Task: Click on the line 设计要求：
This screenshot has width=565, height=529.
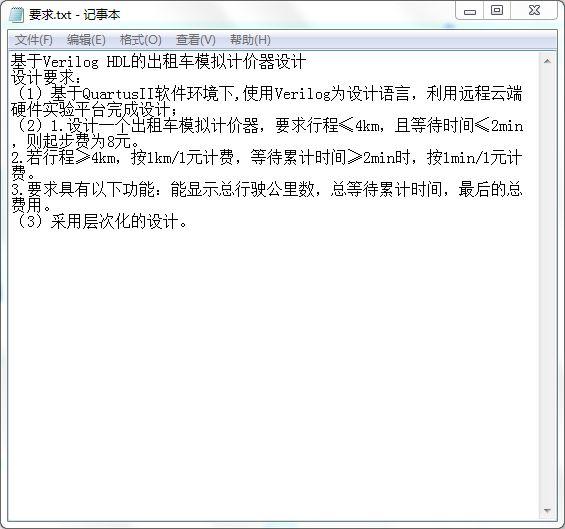Action: (46, 77)
